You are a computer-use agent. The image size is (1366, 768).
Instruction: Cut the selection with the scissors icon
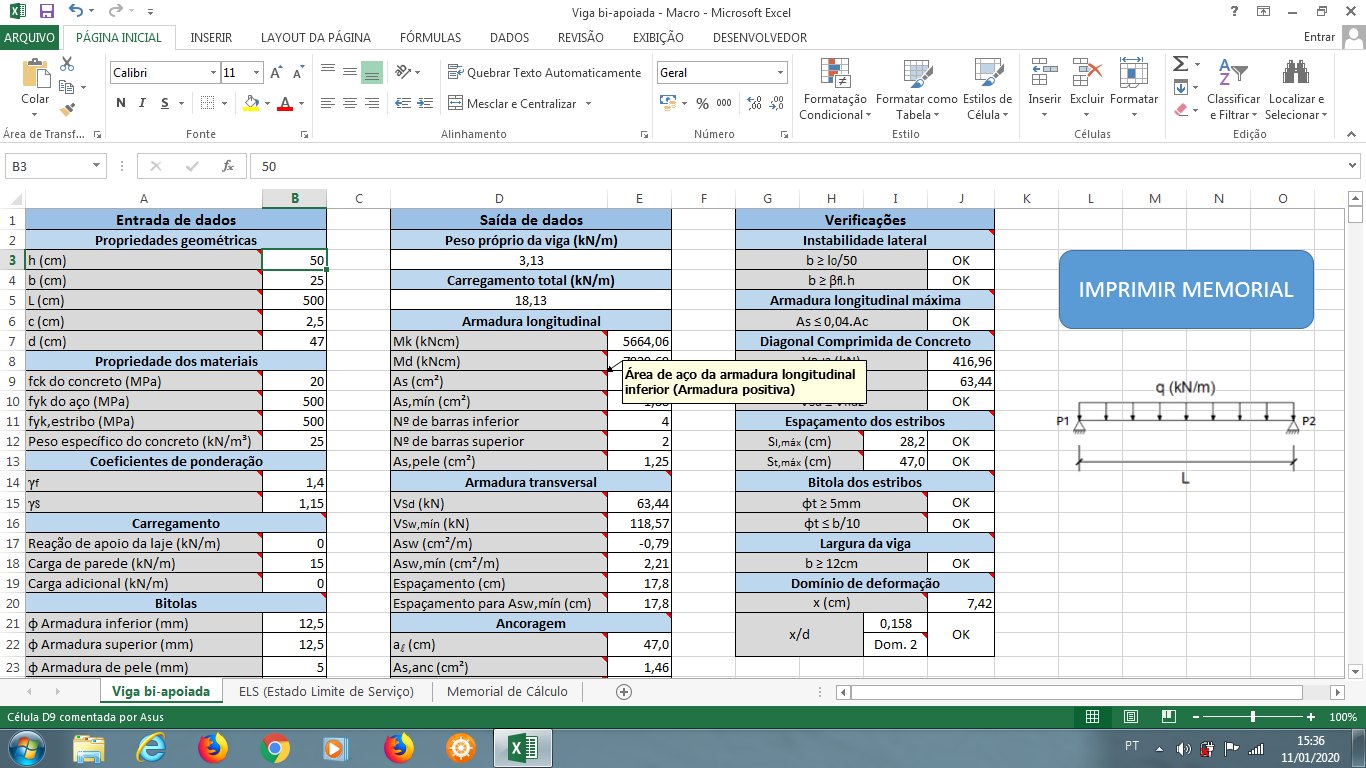pyautogui.click(x=67, y=63)
